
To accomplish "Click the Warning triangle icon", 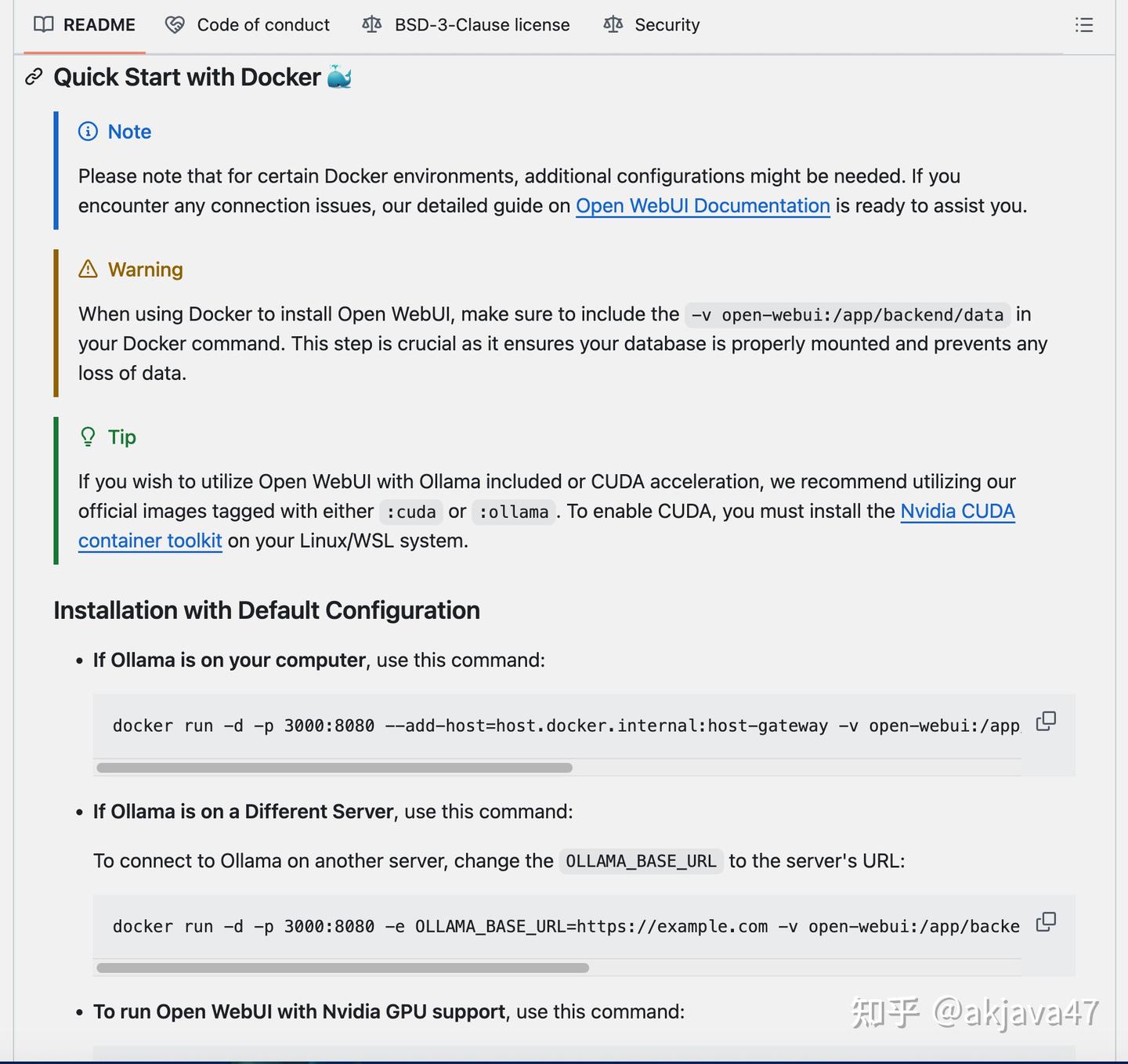I will pyautogui.click(x=89, y=270).
